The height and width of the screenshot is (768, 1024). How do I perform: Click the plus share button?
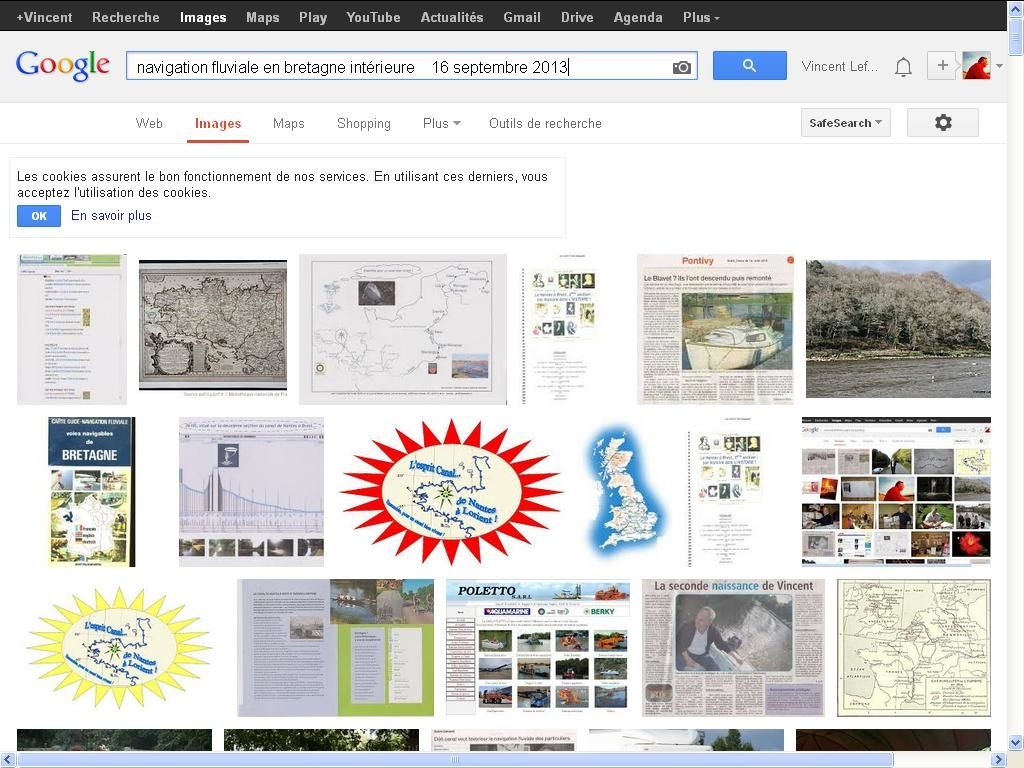pos(942,65)
